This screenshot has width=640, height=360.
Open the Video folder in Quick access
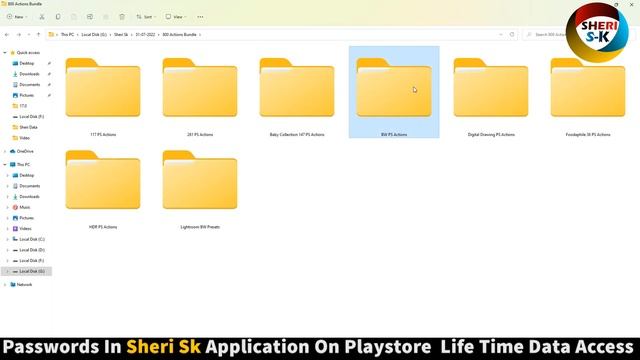tap(24, 138)
